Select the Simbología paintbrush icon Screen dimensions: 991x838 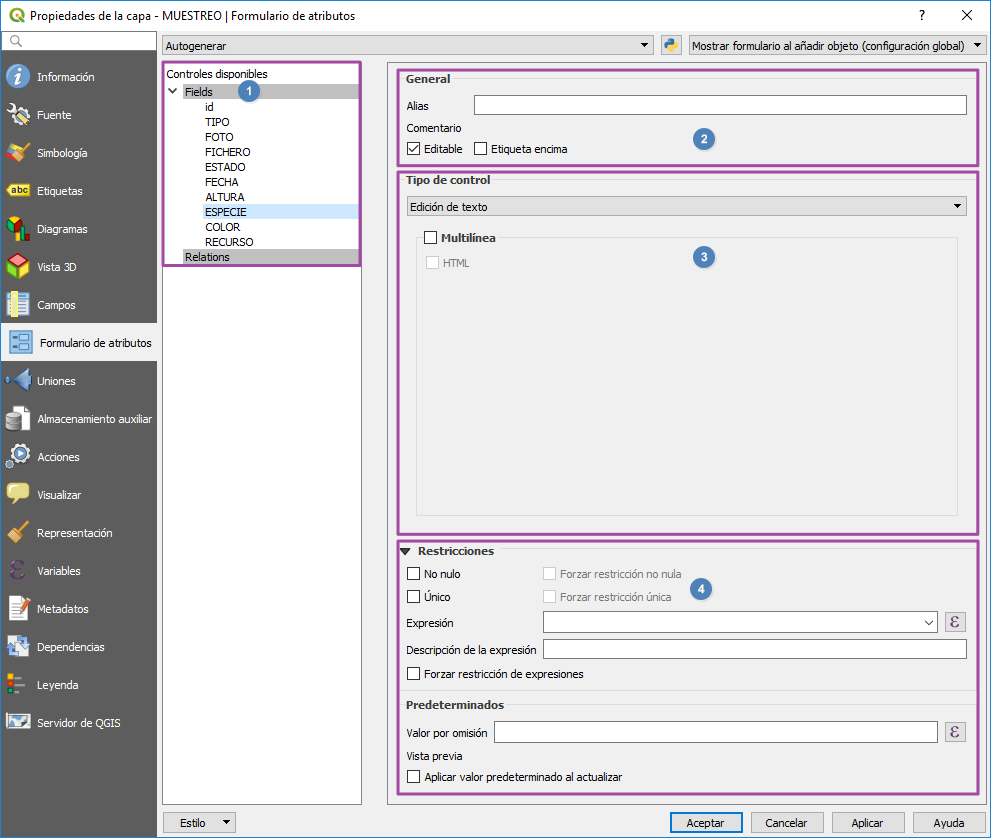[x=18, y=152]
